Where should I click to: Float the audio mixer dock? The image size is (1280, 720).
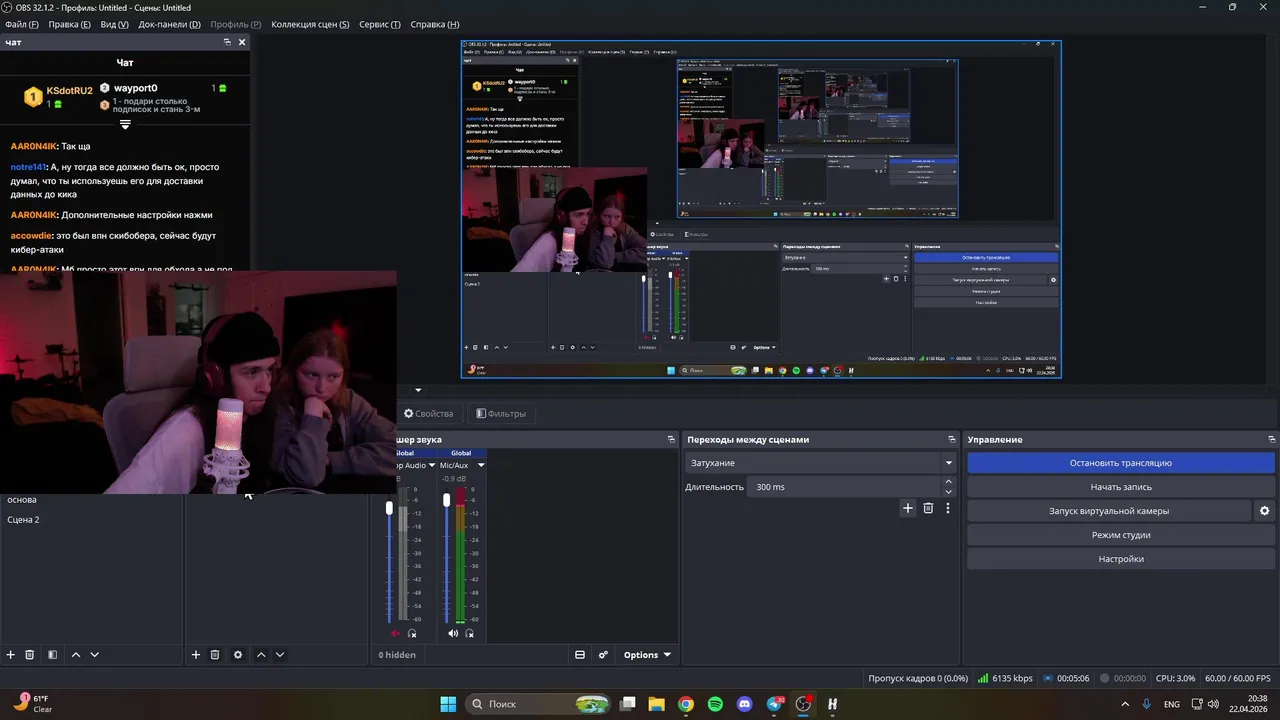coord(671,440)
